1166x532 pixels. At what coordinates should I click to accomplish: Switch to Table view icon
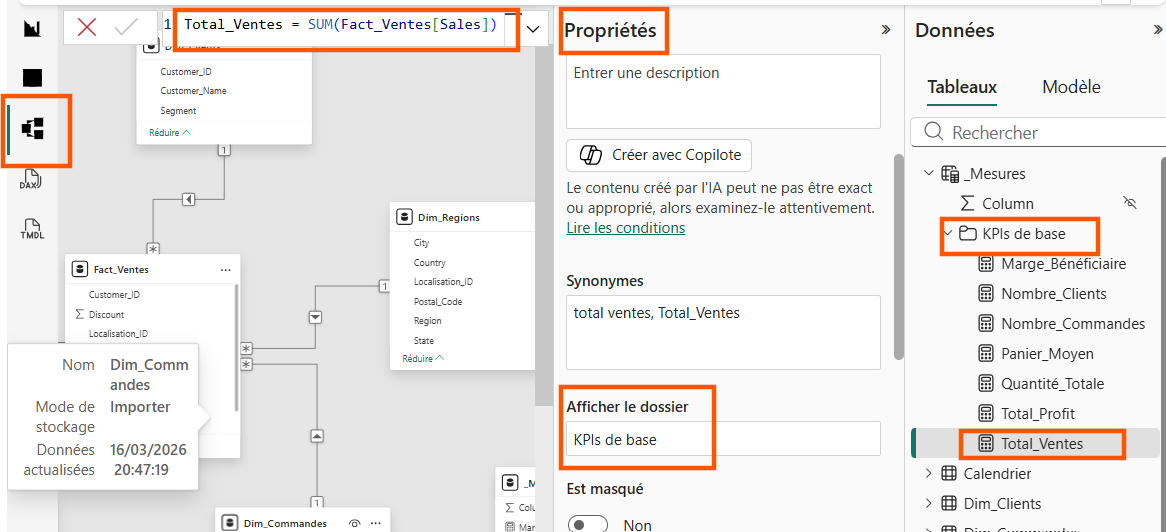[32, 78]
